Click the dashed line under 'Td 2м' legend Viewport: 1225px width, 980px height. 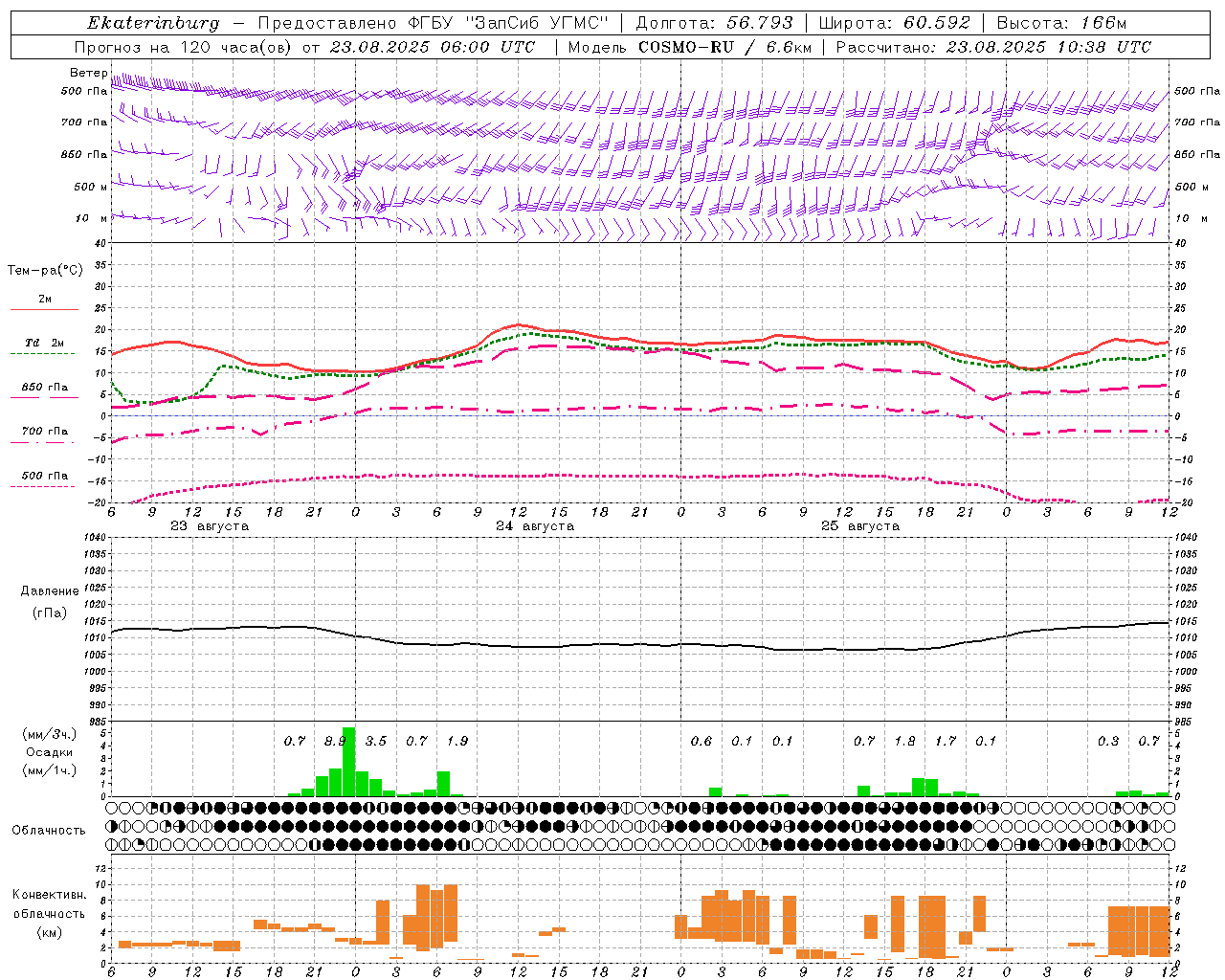coord(43,353)
